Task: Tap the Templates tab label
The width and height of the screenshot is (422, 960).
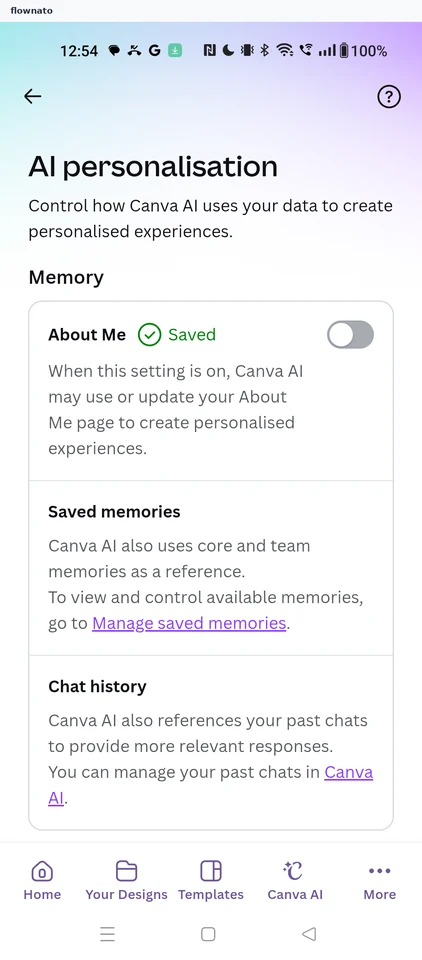Action: coord(211,894)
